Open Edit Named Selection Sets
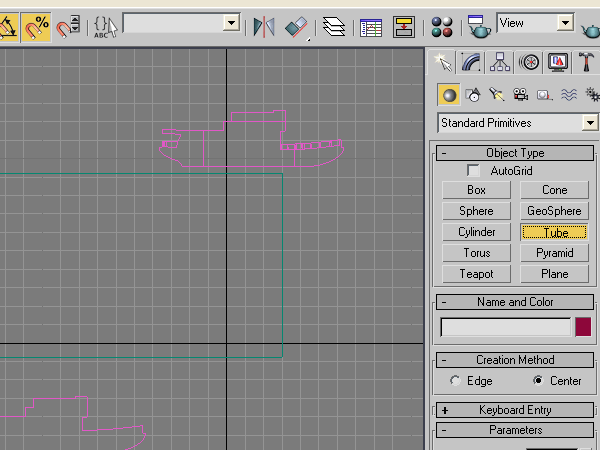600x450 pixels. pyautogui.click(x=105, y=27)
